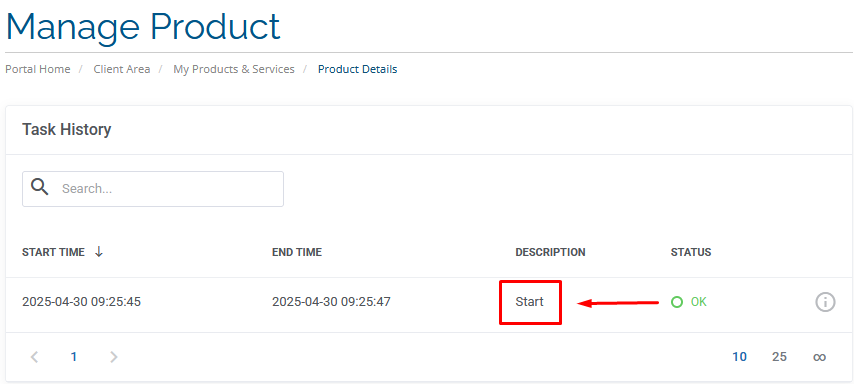Go to the previous page with left chevron
Viewport: 854px width, 384px height.
click(34, 357)
